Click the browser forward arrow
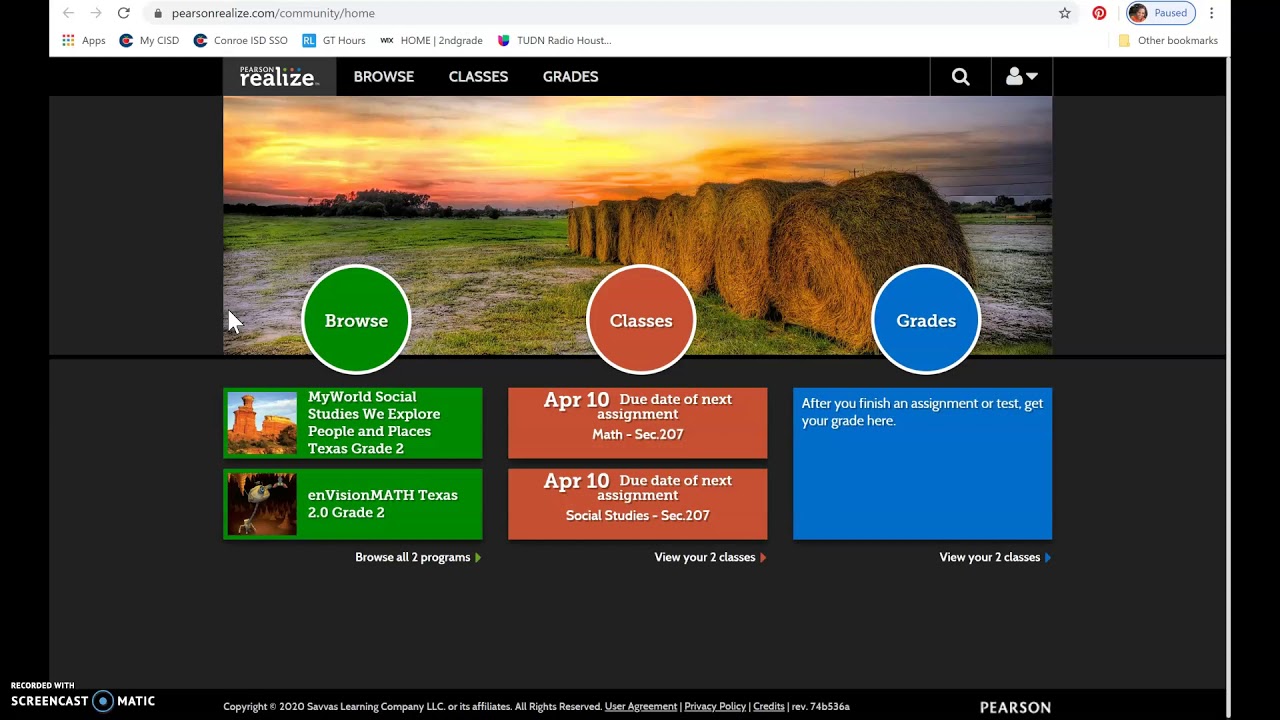The height and width of the screenshot is (720, 1280). pos(96,13)
